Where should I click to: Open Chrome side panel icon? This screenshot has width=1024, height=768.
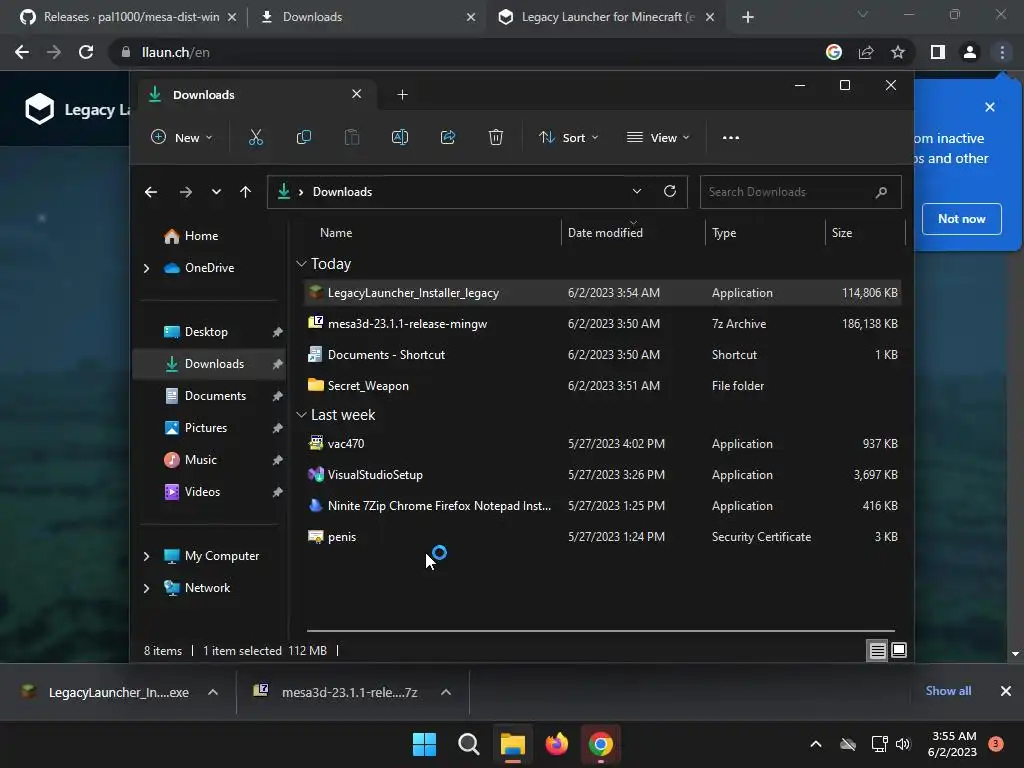pos(938,52)
